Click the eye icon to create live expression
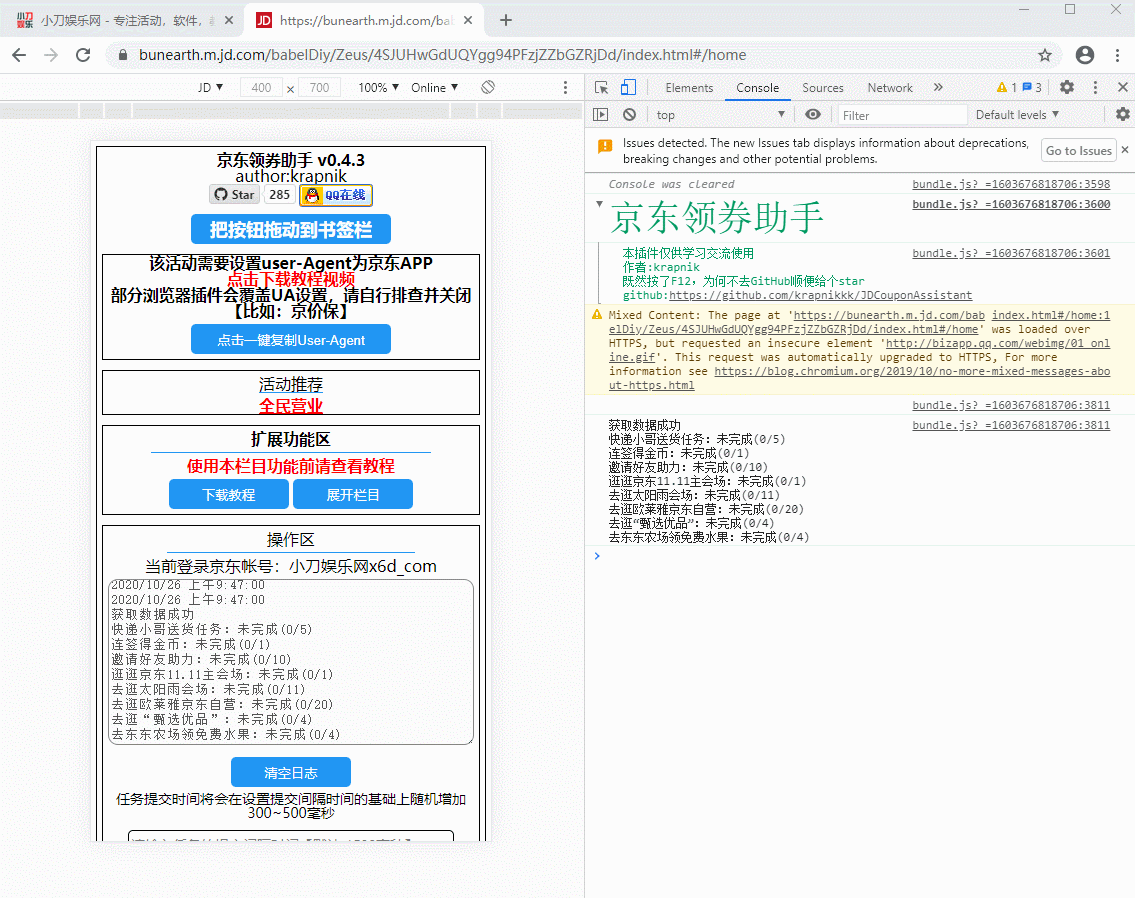This screenshot has height=898, width=1135. 812,114
